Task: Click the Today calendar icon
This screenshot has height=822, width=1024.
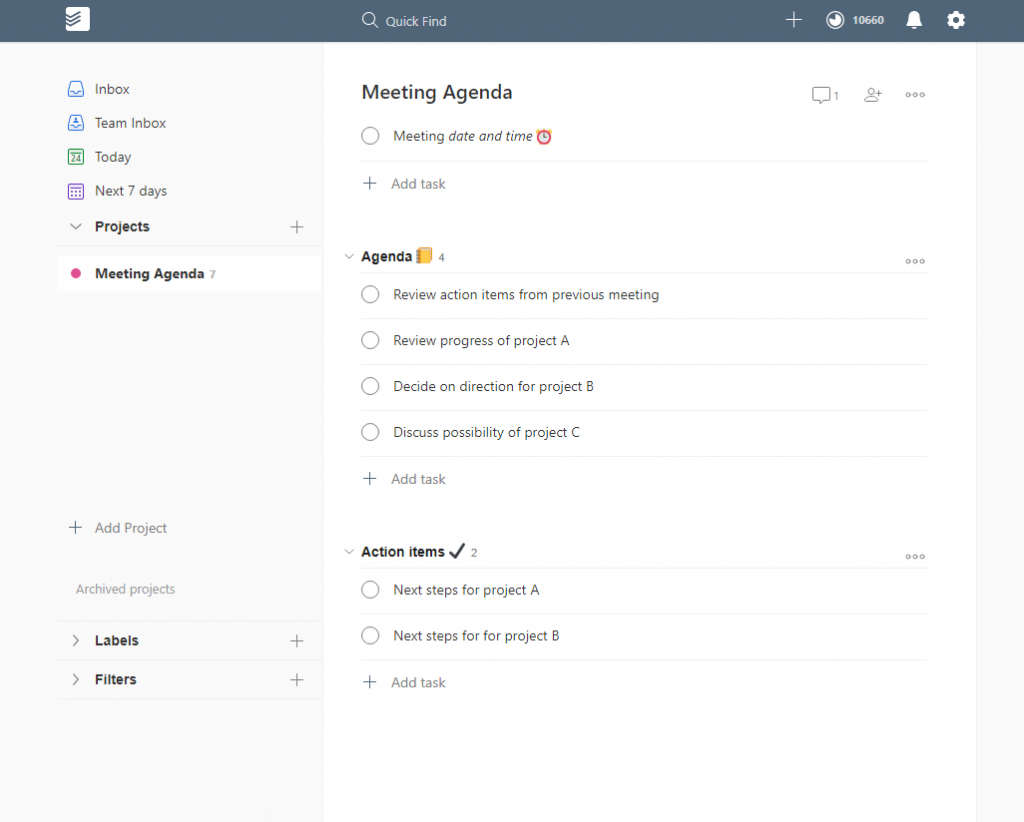Action: (x=76, y=157)
